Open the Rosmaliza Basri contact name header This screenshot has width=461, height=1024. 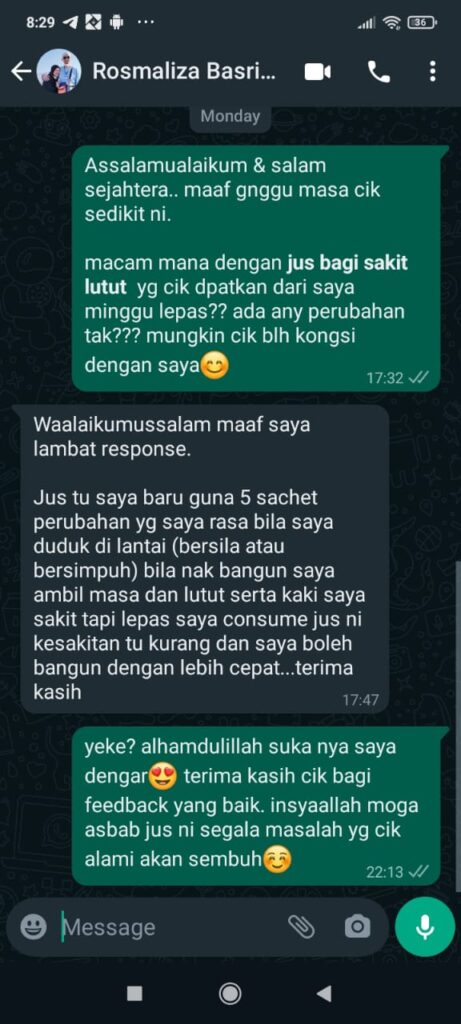tap(184, 72)
